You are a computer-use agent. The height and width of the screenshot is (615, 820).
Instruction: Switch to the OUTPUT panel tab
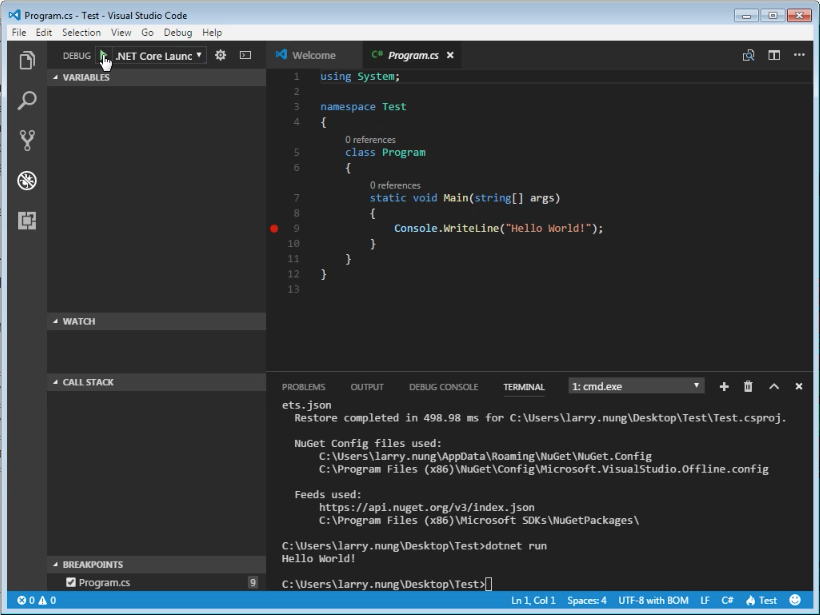click(x=367, y=387)
